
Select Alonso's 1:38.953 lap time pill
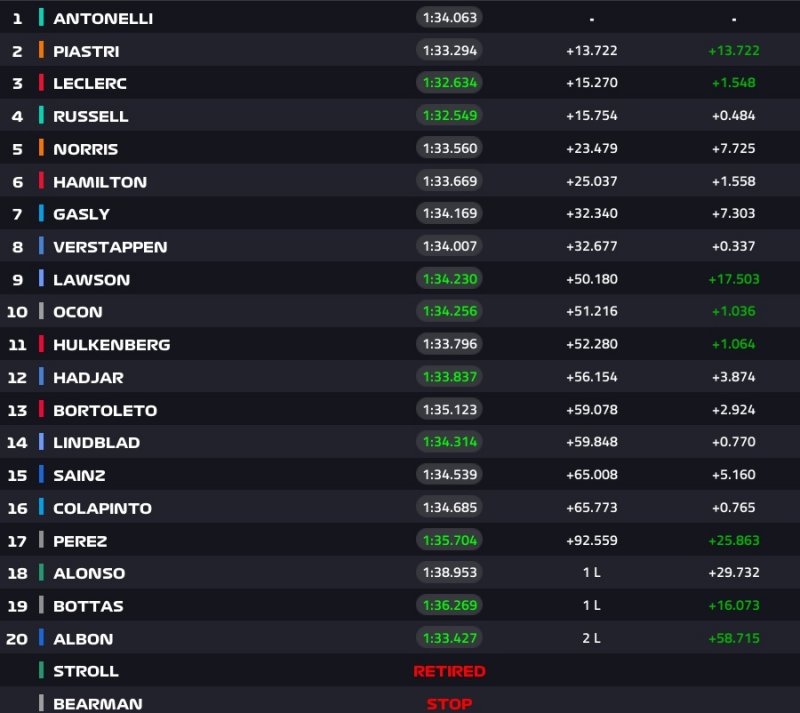click(449, 573)
